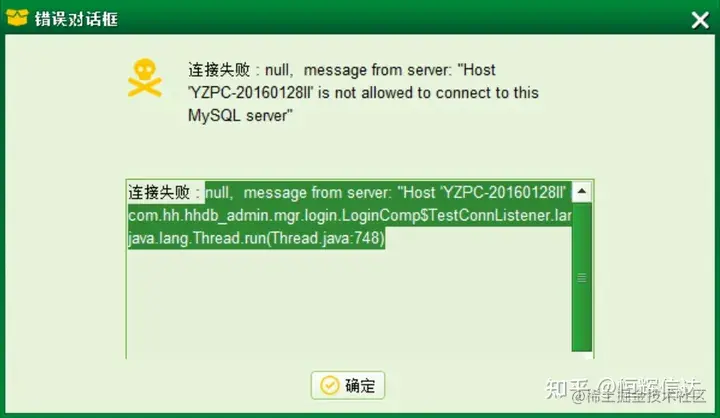The image size is (720, 418).
Task: Close the 错误对话框 error dialog
Action: click(x=700, y=20)
